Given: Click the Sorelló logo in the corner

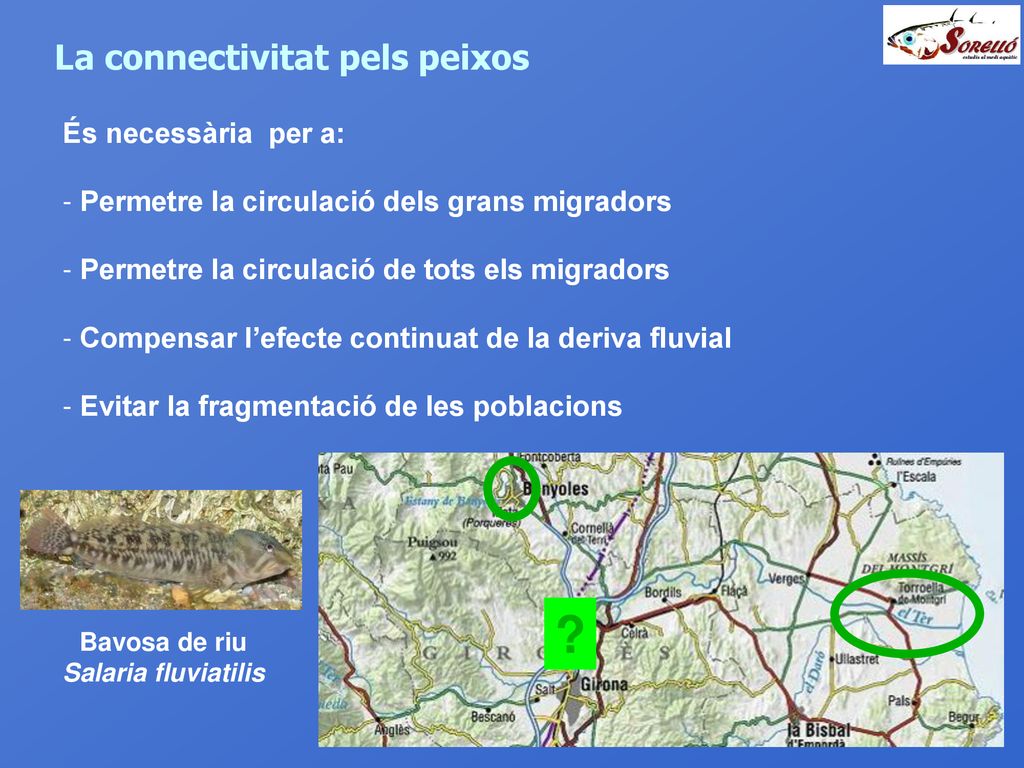Looking at the screenshot, I should pos(951,35).
